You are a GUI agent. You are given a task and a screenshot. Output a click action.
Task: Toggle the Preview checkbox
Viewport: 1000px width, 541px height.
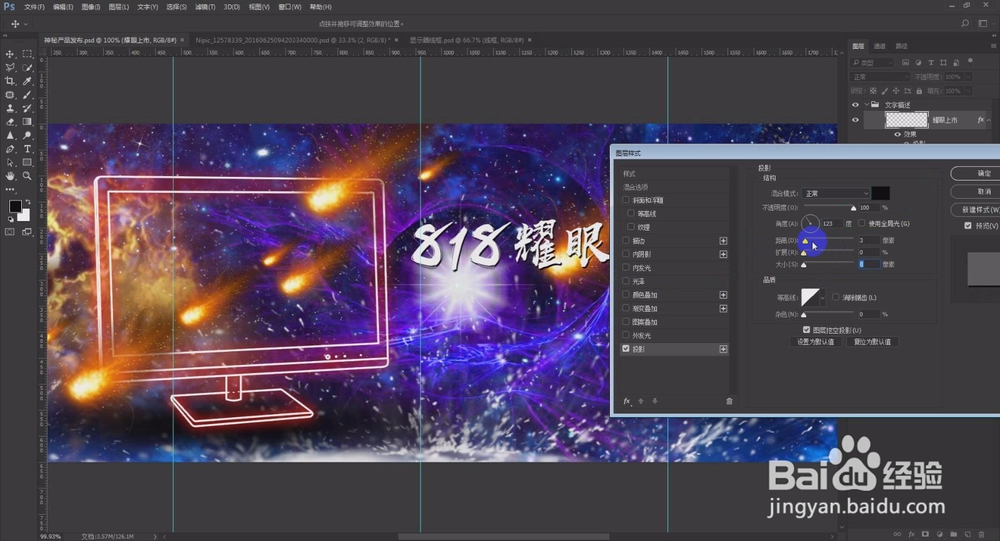[x=968, y=225]
